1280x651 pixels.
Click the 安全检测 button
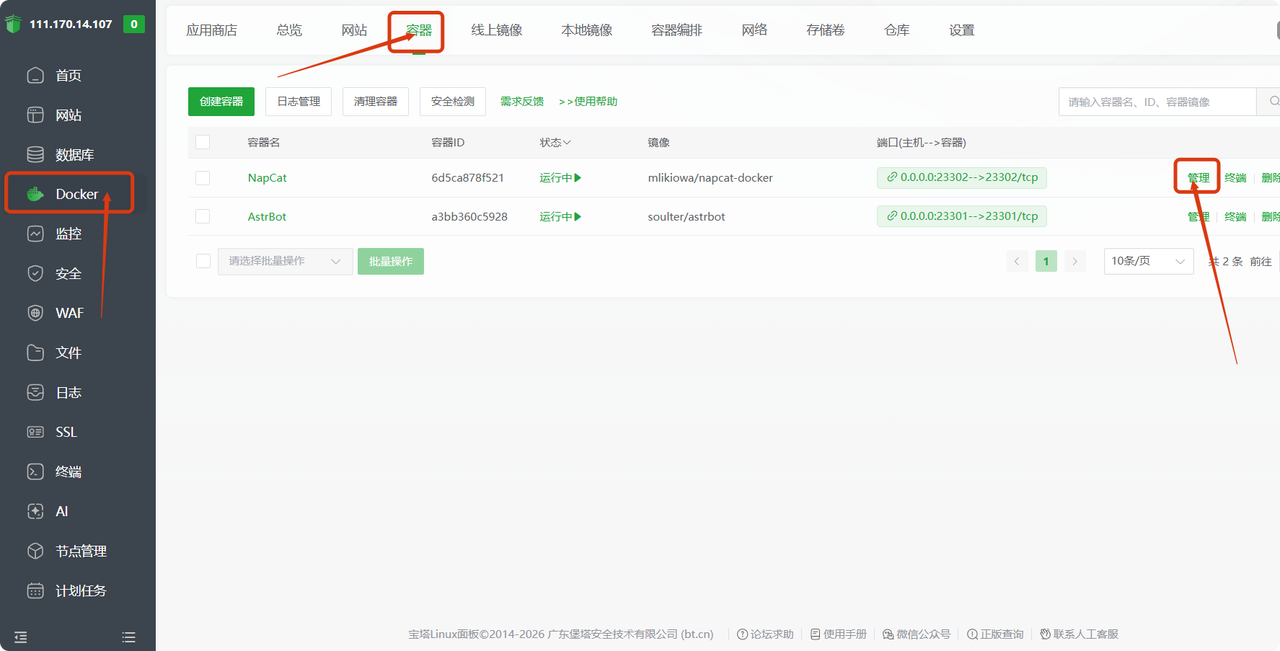[x=453, y=101]
